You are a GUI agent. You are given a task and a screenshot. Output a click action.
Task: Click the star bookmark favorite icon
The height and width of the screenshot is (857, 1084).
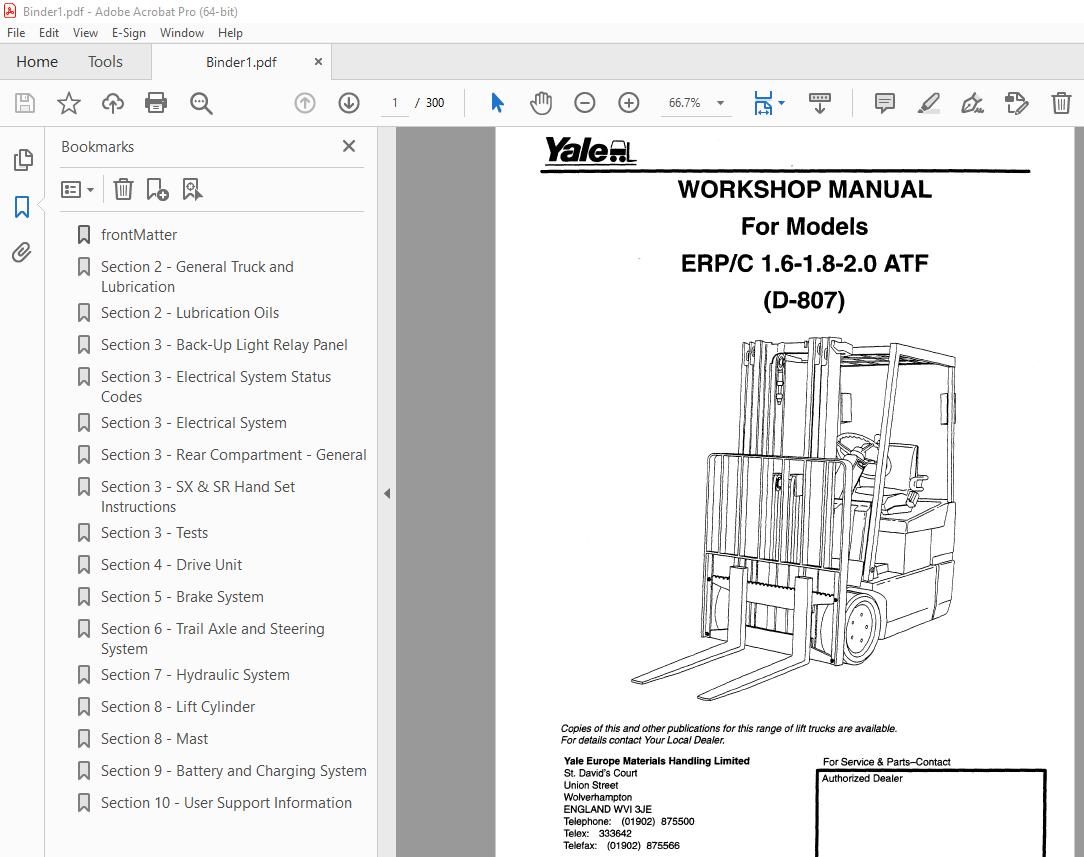coord(68,103)
